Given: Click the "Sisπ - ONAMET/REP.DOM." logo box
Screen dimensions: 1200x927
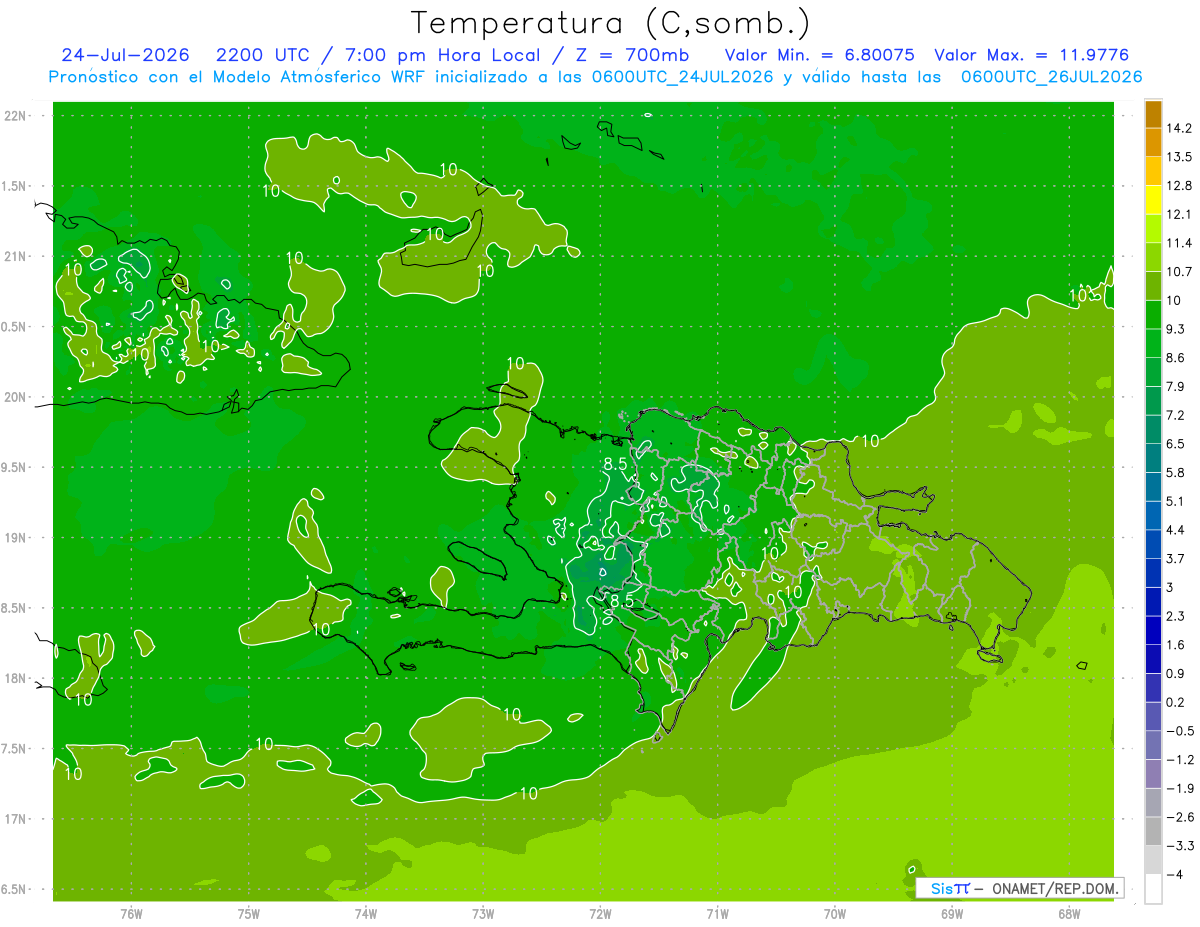Looking at the screenshot, I should (x=1019, y=888).
